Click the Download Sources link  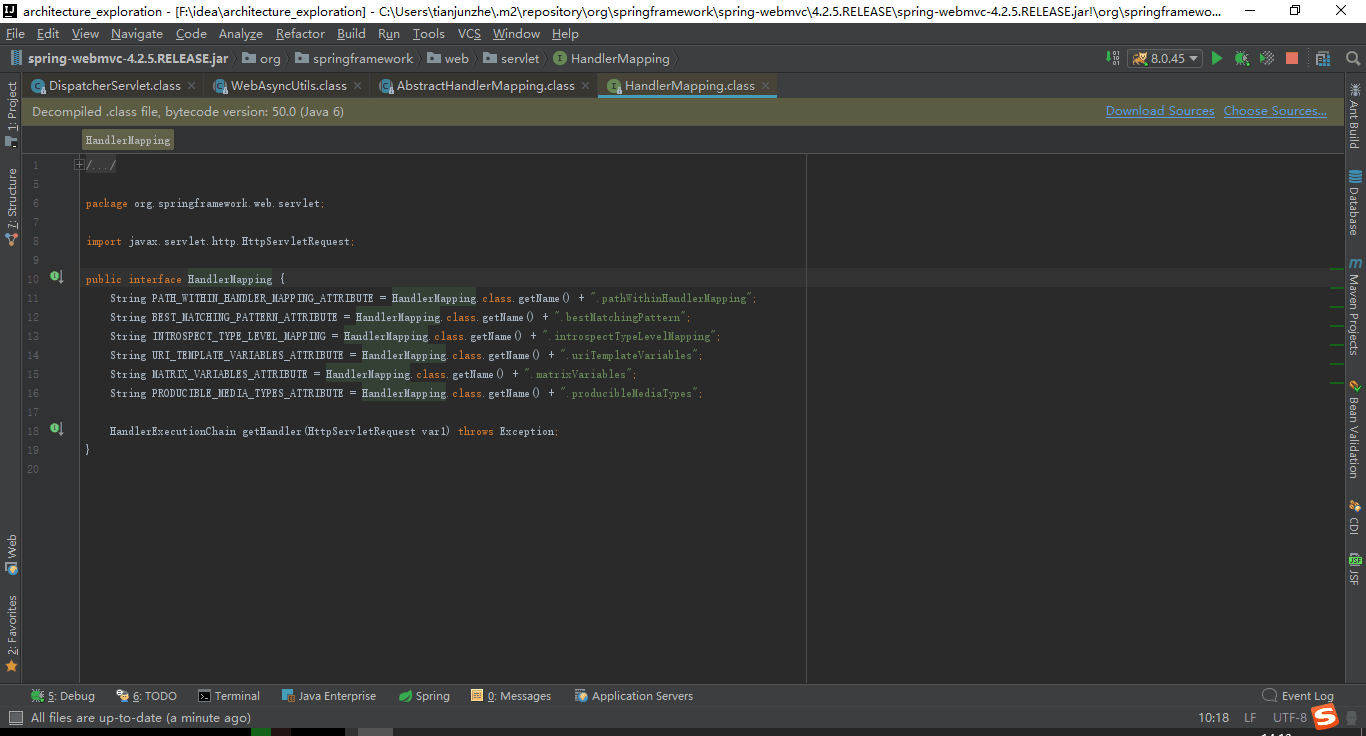pyautogui.click(x=1159, y=111)
